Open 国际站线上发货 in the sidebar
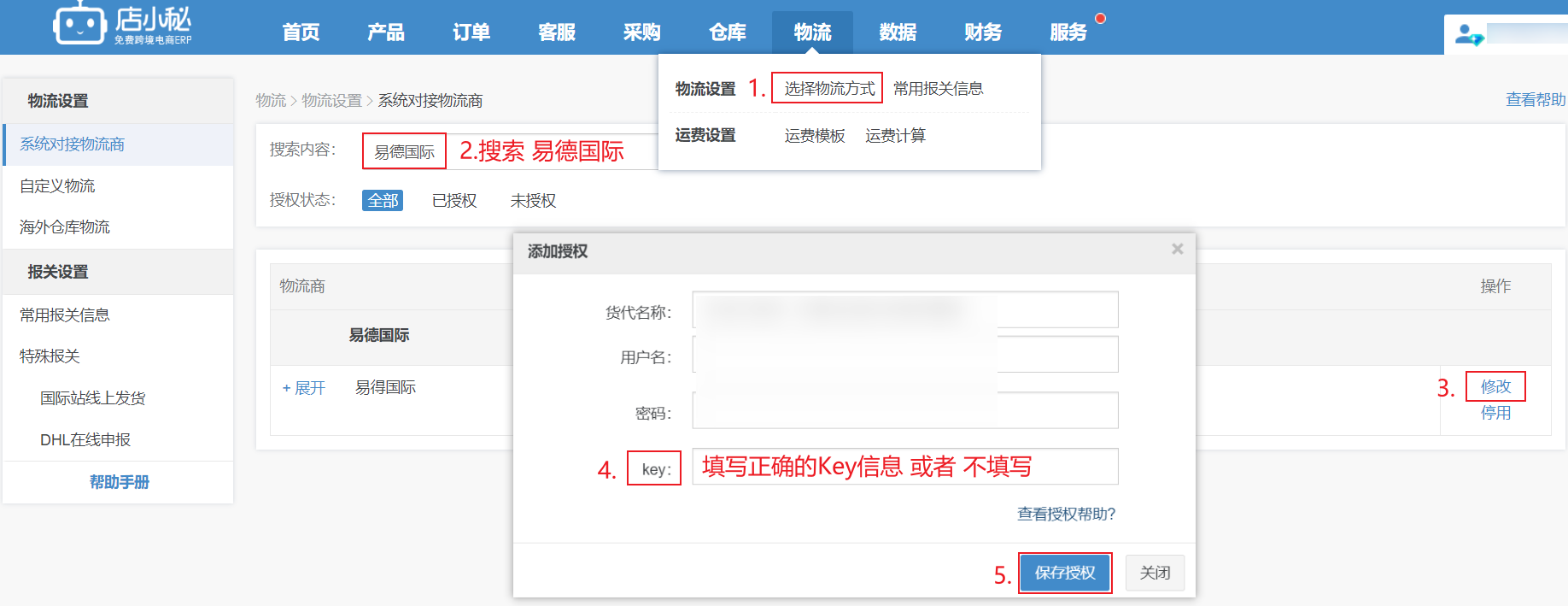This screenshot has width=1568, height=606. click(92, 397)
